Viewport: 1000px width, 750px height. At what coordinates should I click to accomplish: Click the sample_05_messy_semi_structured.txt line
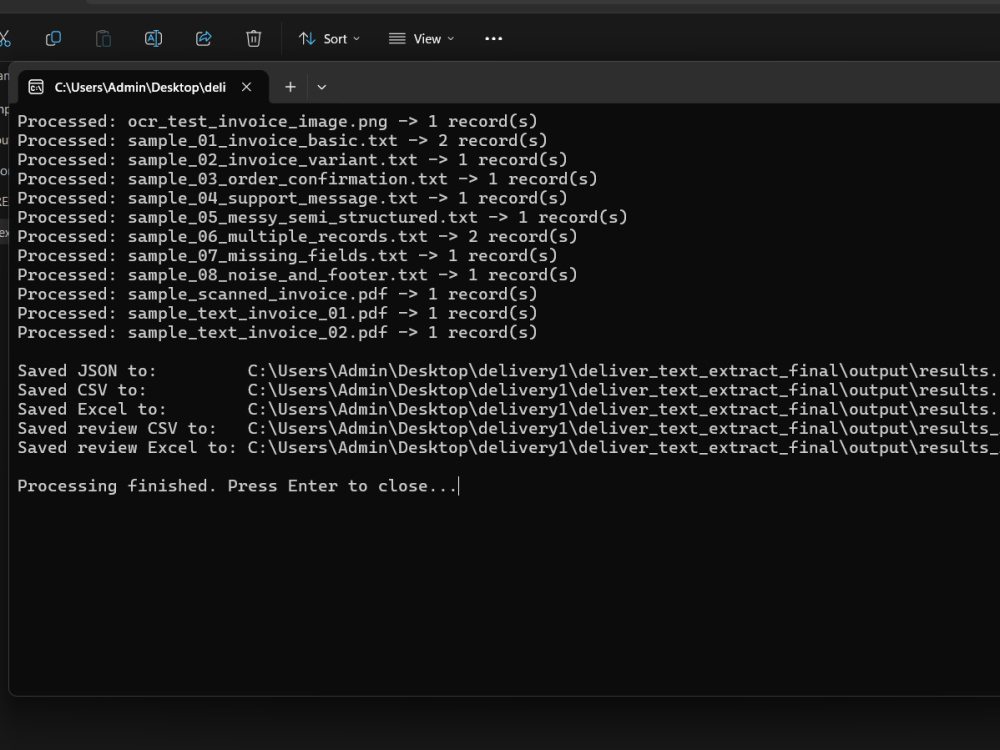(323, 217)
